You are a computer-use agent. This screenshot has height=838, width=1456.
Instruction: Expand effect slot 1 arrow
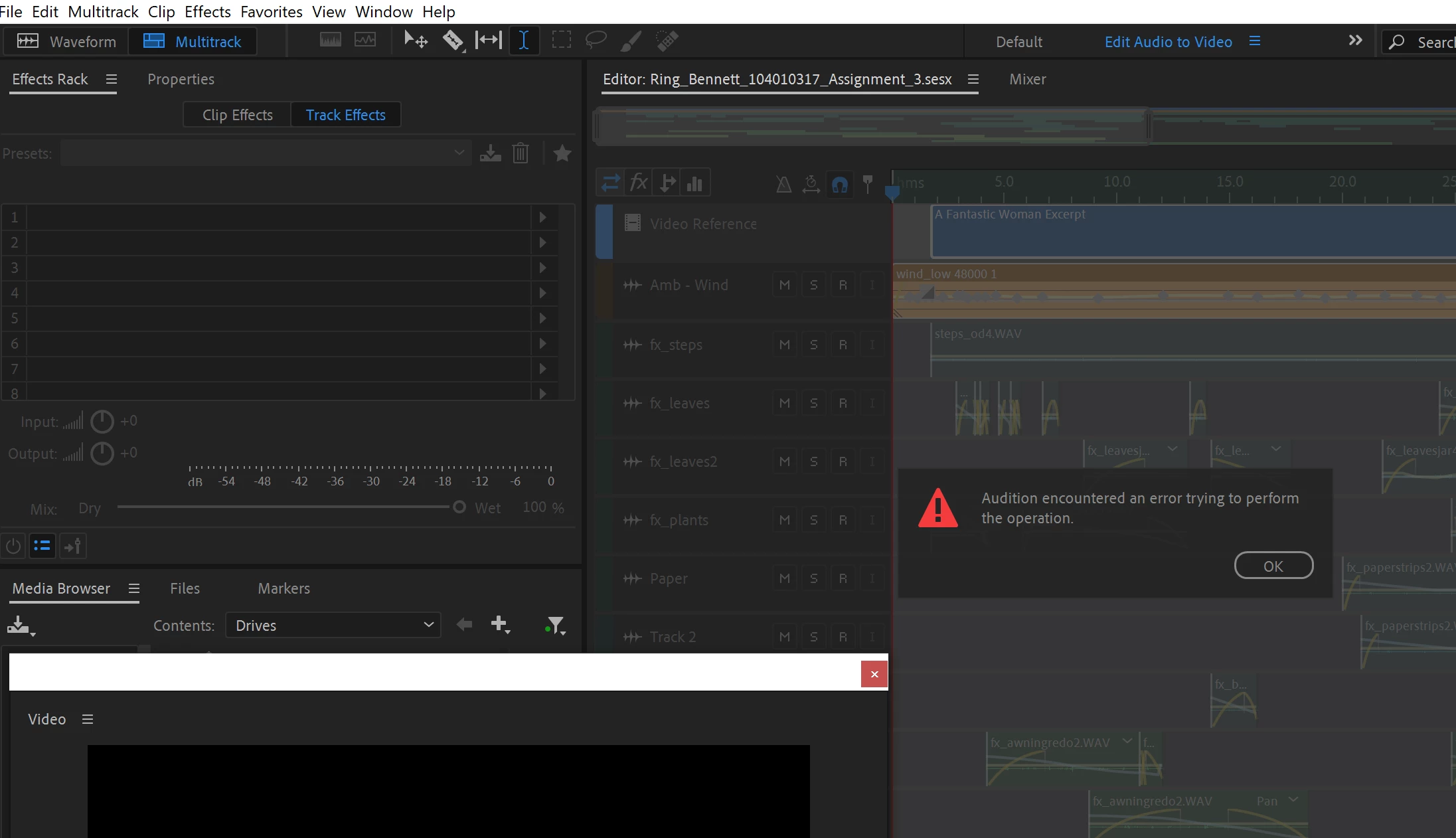tap(542, 217)
